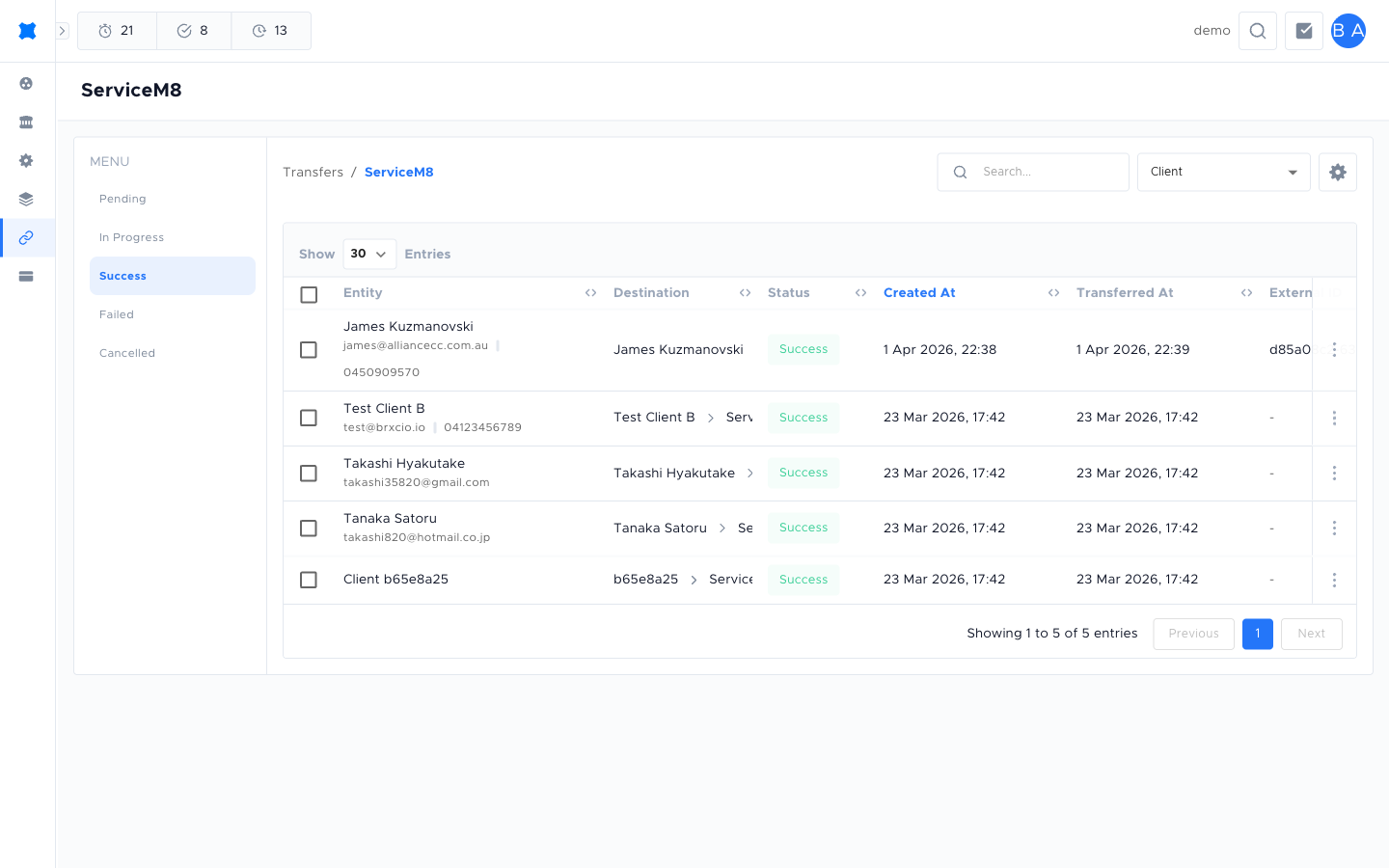Screen dimensions: 1389x868
Task: Click the blue app logo icon
Action: [x=27, y=31]
